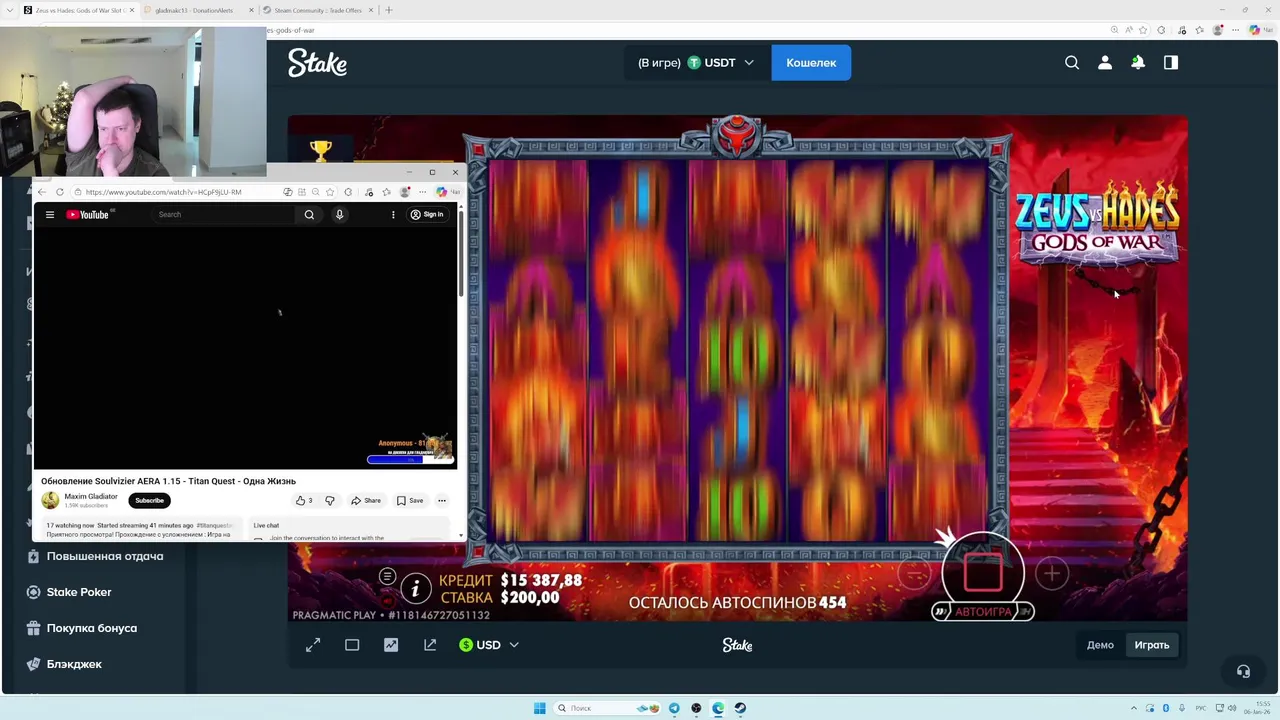Viewport: 1280px width, 720px height.
Task: Decrease the bet with minus button
Action: click(x=915, y=573)
